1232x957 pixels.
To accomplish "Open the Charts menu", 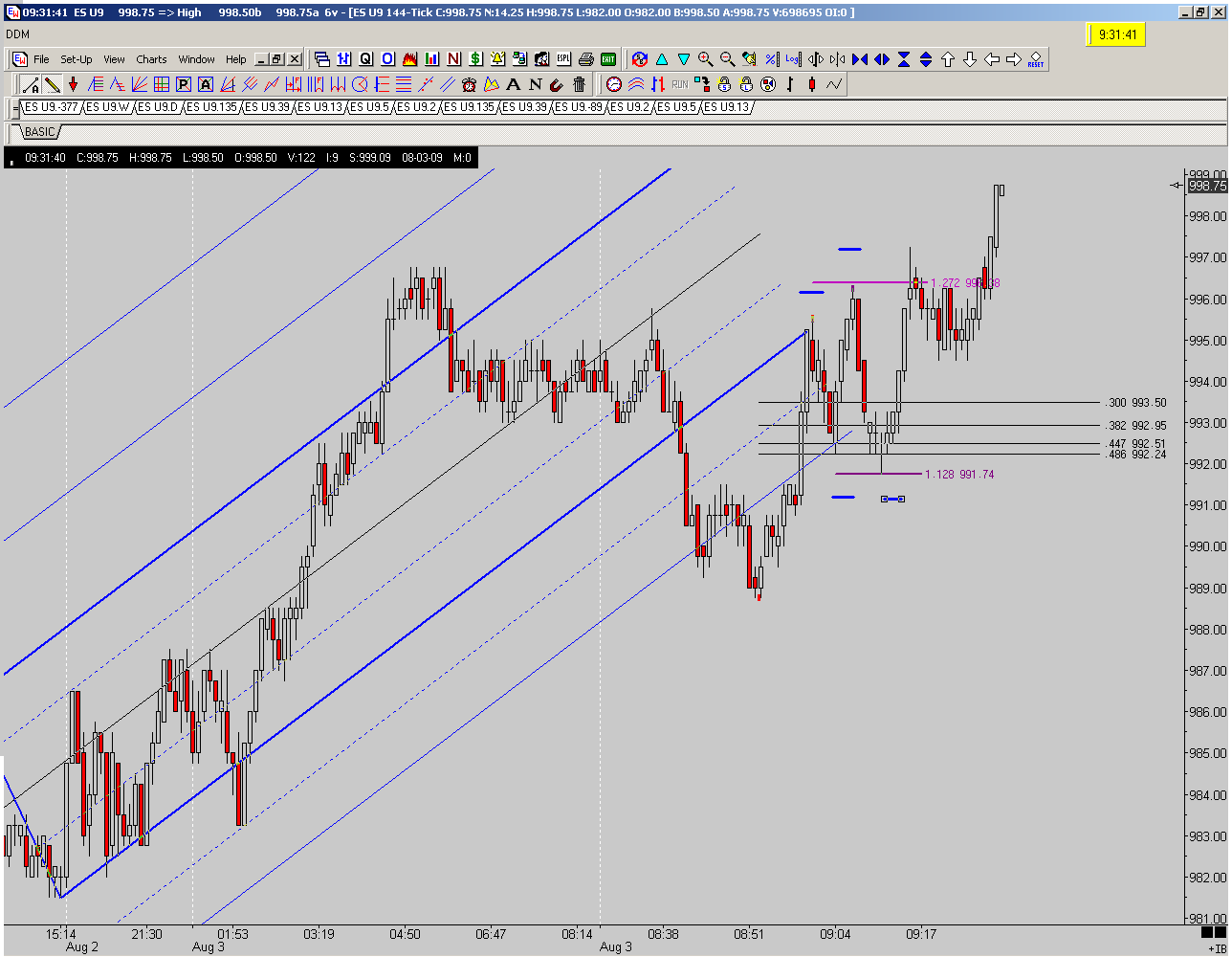I will [151, 59].
